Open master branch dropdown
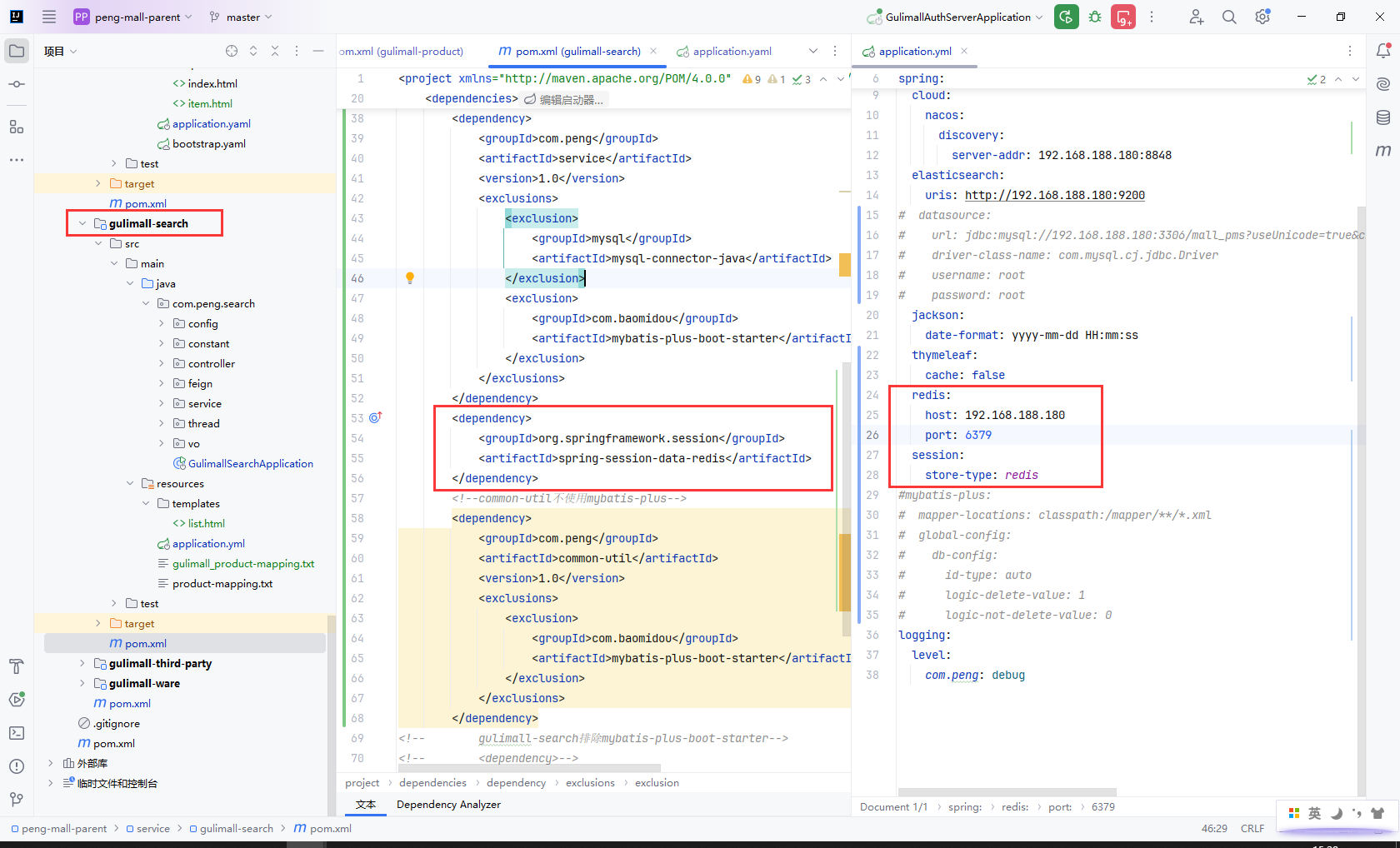The width and height of the screenshot is (1400, 848). click(x=241, y=17)
